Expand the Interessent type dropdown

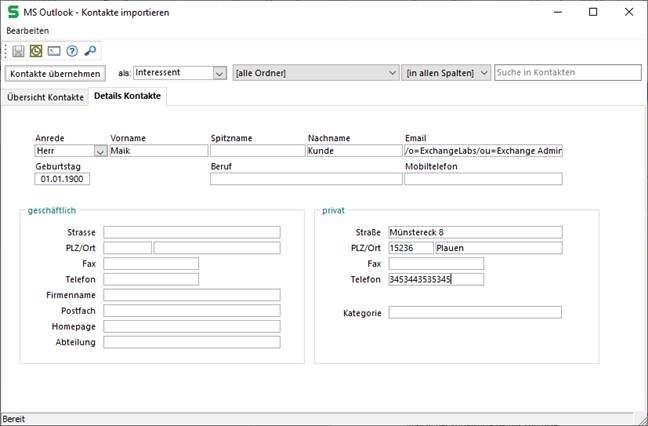pyautogui.click(x=218, y=73)
